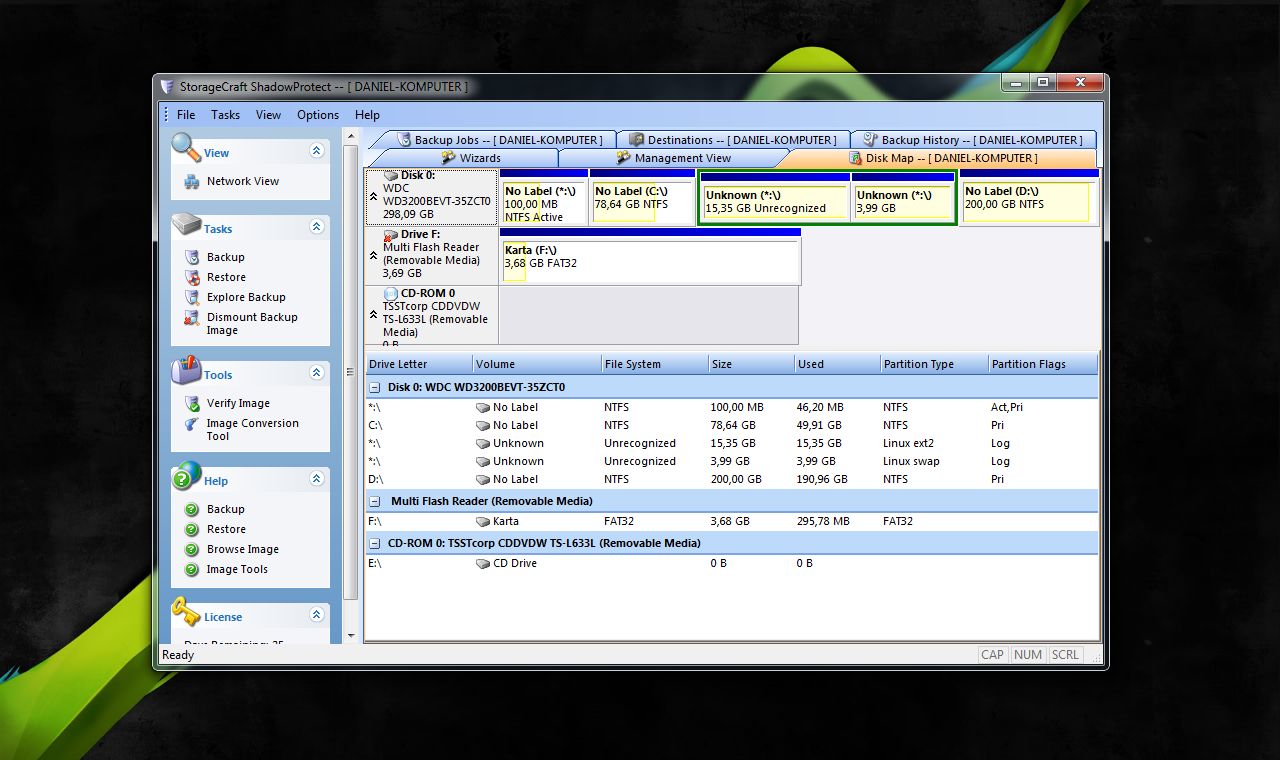Click the CD Drive icon in E:\ row
Image resolution: width=1280 pixels, height=760 pixels.
(x=483, y=563)
